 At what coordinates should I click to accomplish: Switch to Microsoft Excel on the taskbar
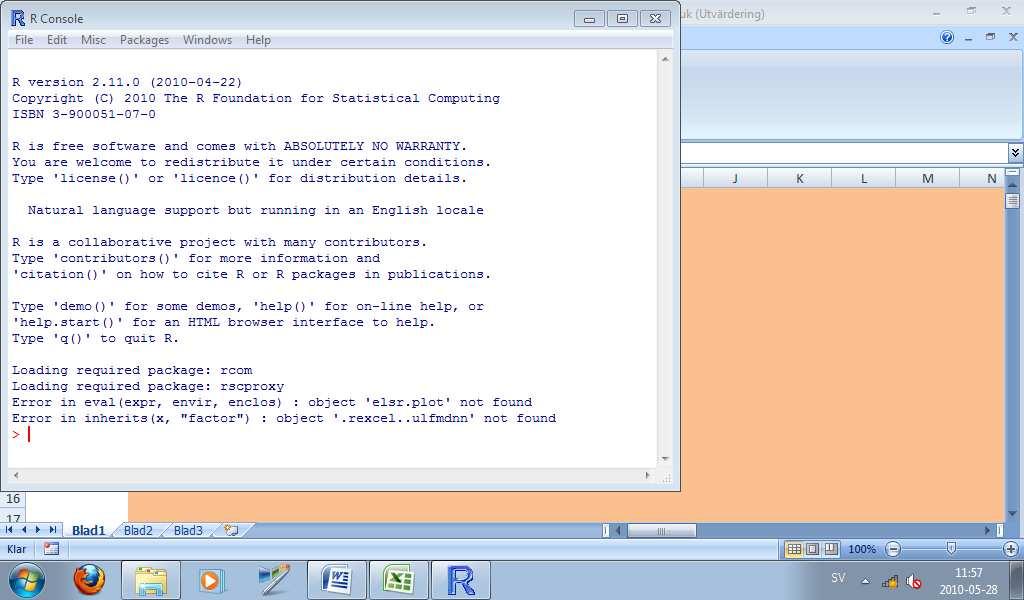tap(399, 580)
